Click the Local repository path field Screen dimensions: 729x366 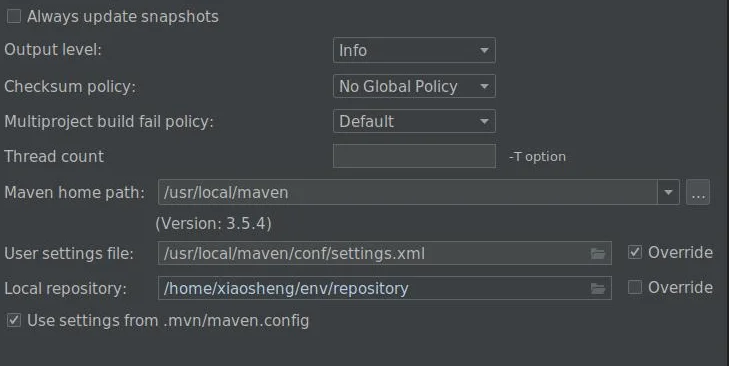[x=384, y=288]
